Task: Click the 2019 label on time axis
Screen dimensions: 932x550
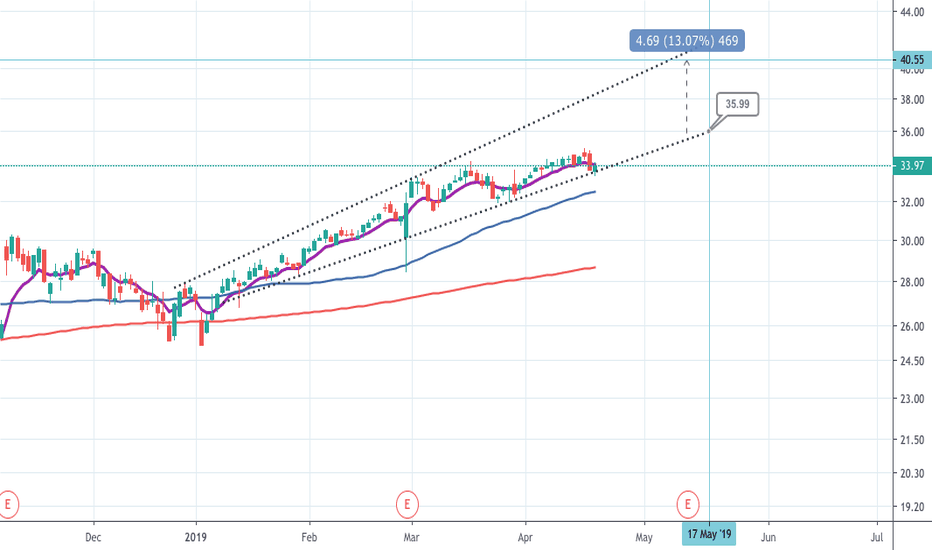Action: pyautogui.click(x=196, y=538)
